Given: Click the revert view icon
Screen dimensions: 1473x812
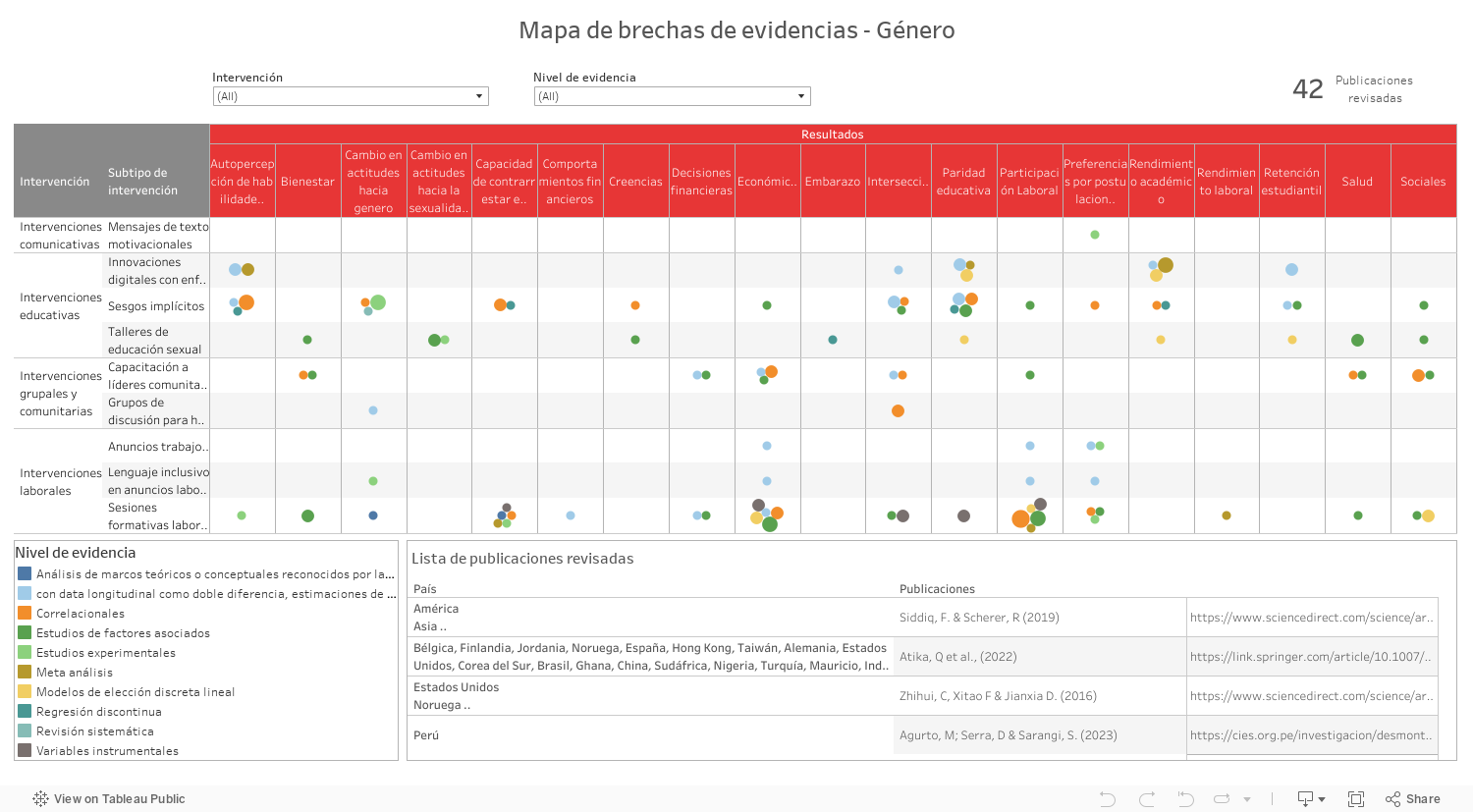Looking at the screenshot, I should point(1185,799).
